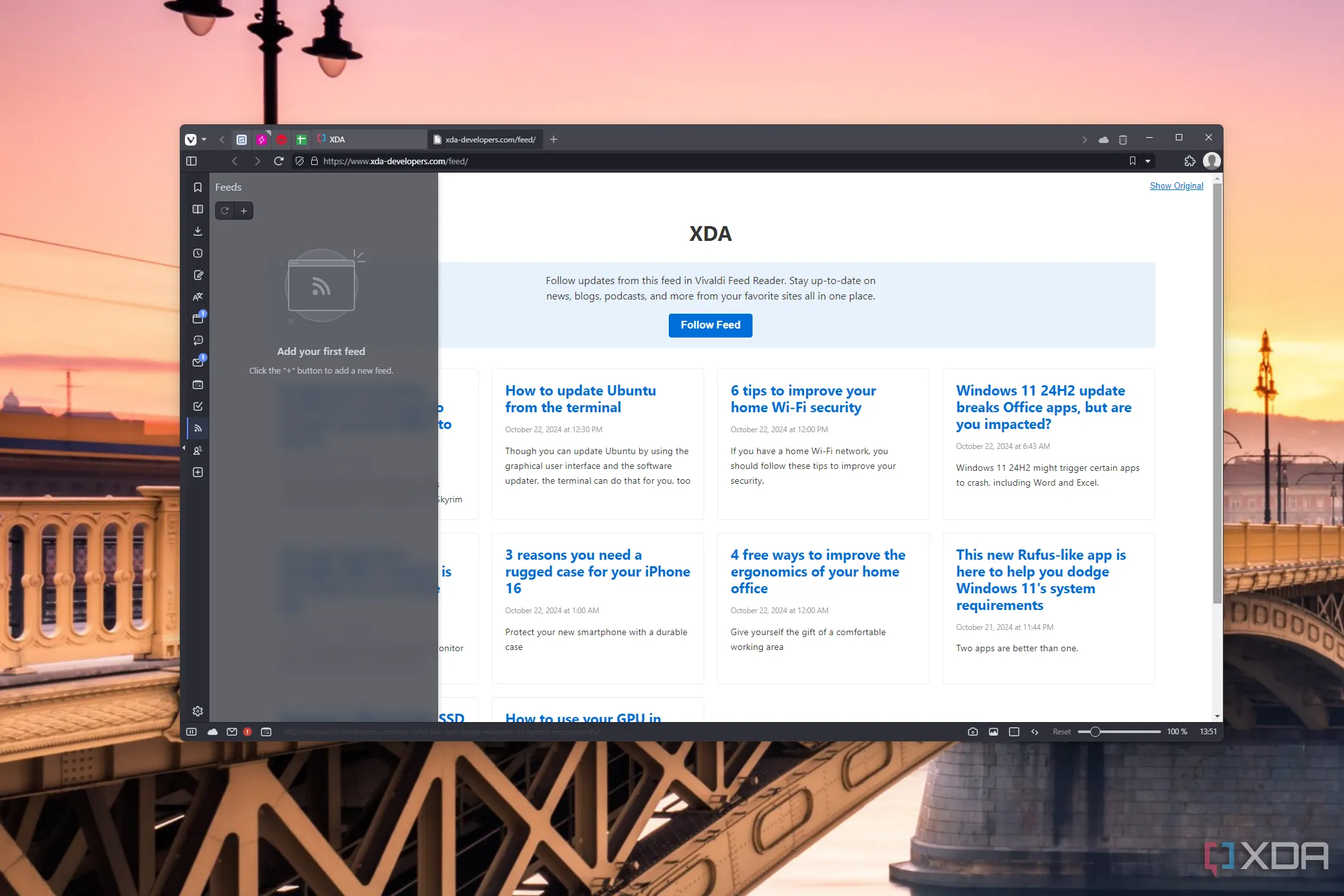Open the Mail panel
The height and width of the screenshot is (896, 1344).
pyautogui.click(x=198, y=363)
